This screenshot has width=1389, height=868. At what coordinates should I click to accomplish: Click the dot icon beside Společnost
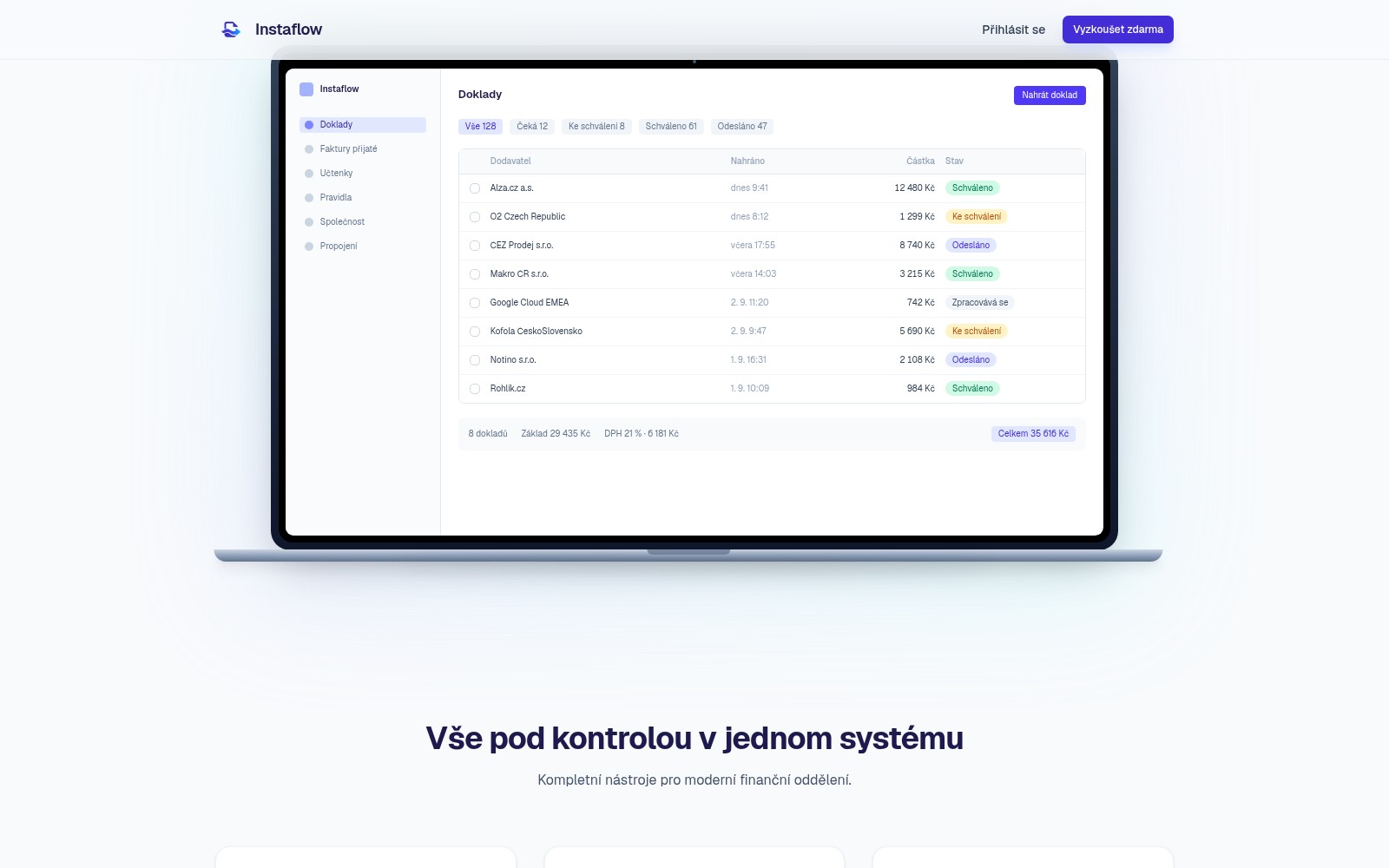coord(309,222)
